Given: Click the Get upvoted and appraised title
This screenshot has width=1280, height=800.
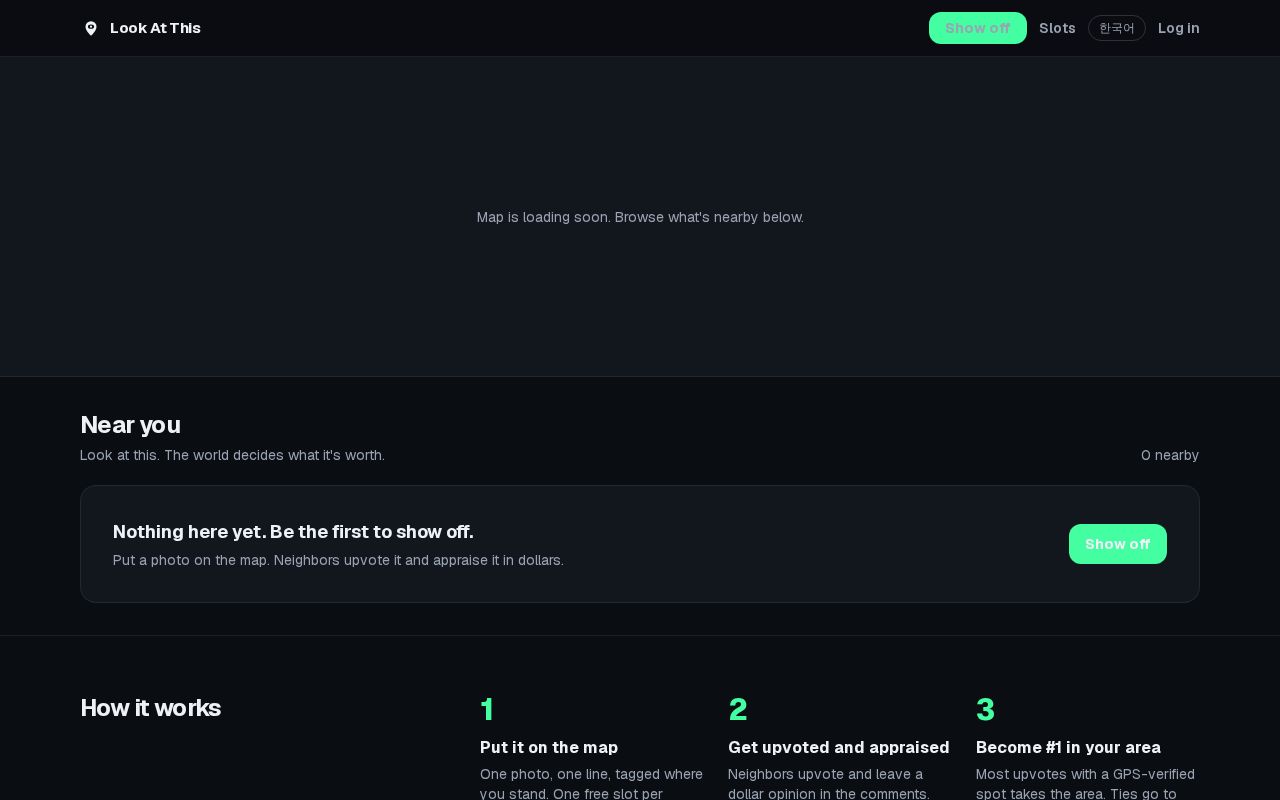Looking at the screenshot, I should click(839, 747).
